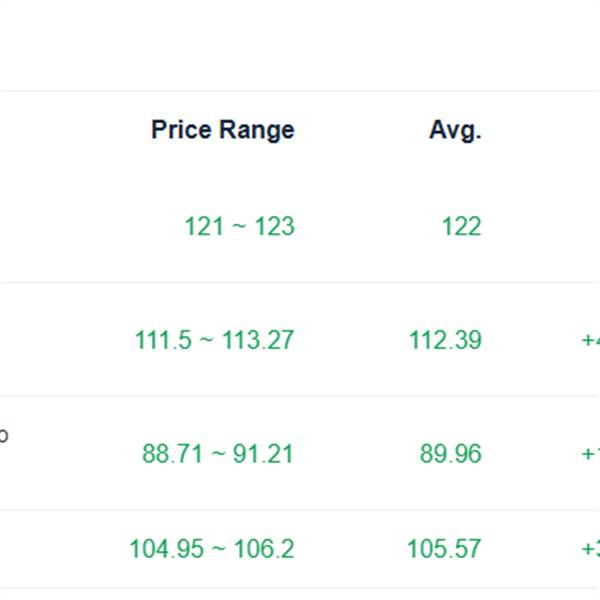
Task: Click the clipped change value beside 89.96
Action: tap(590, 454)
